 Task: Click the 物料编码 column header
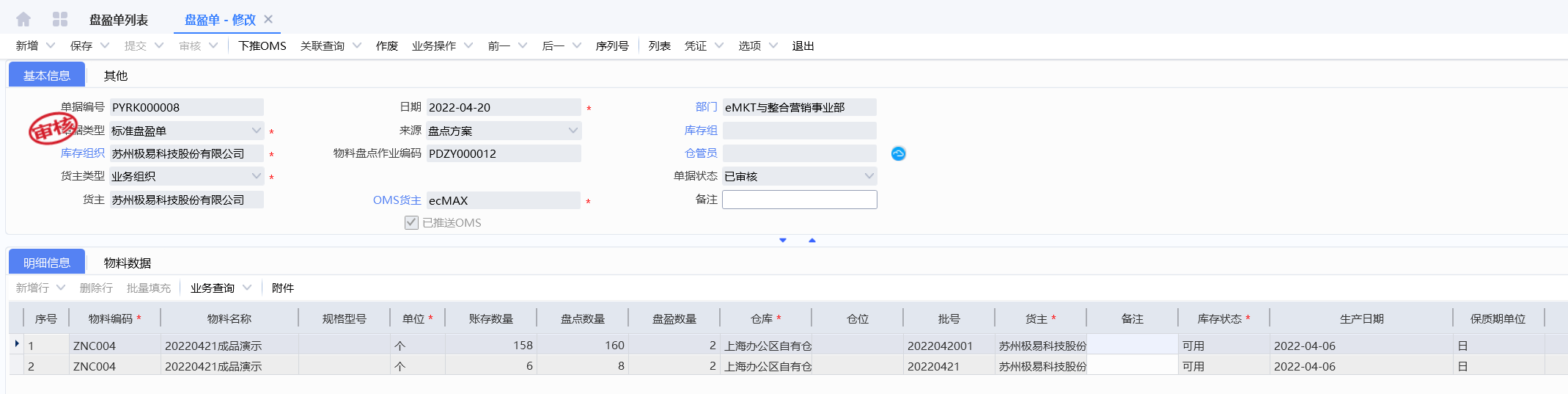tap(114, 318)
